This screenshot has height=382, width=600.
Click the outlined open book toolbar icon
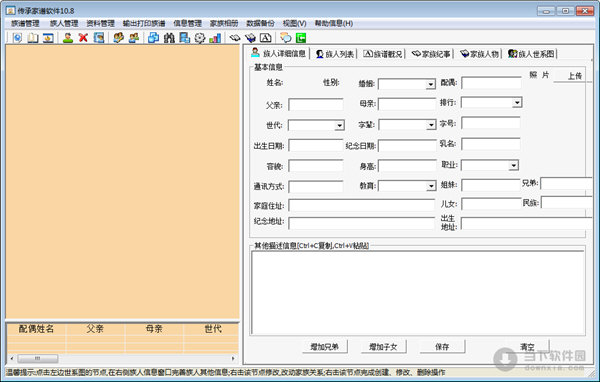235,38
